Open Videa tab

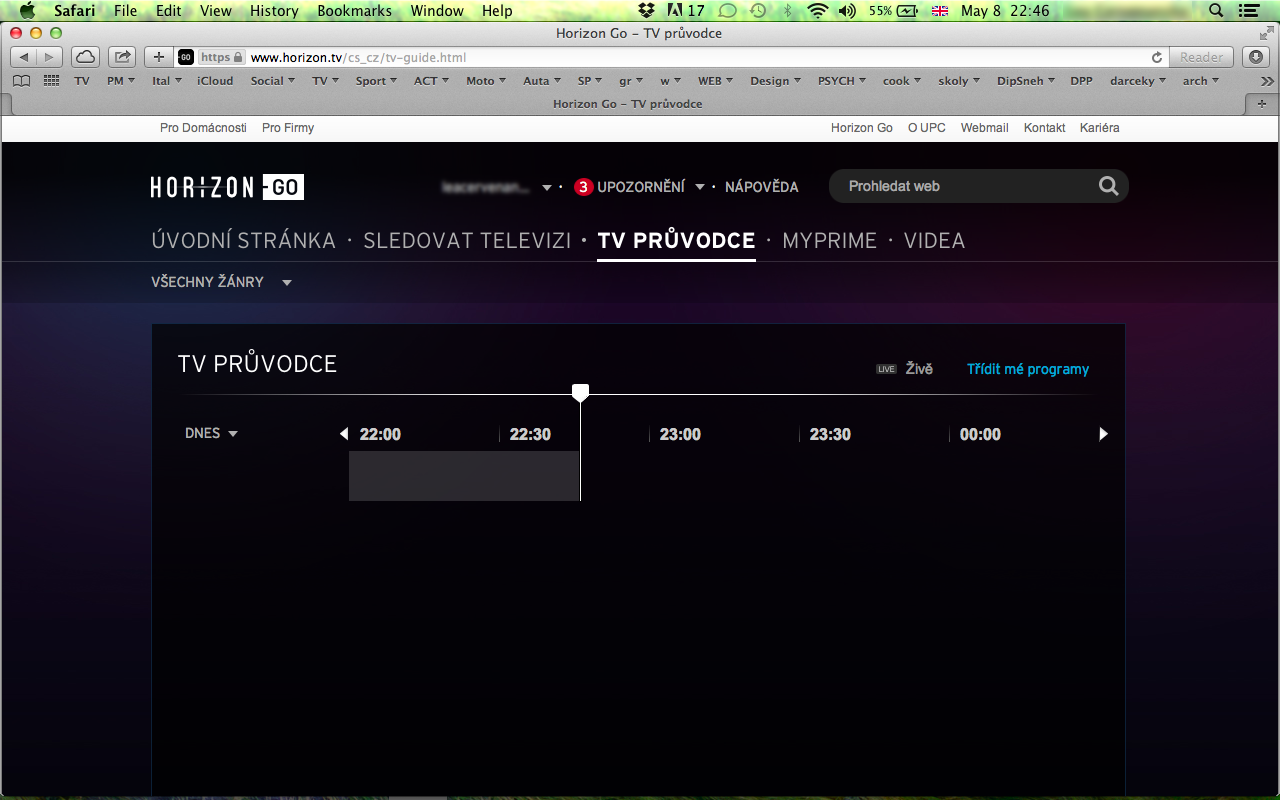tap(934, 241)
